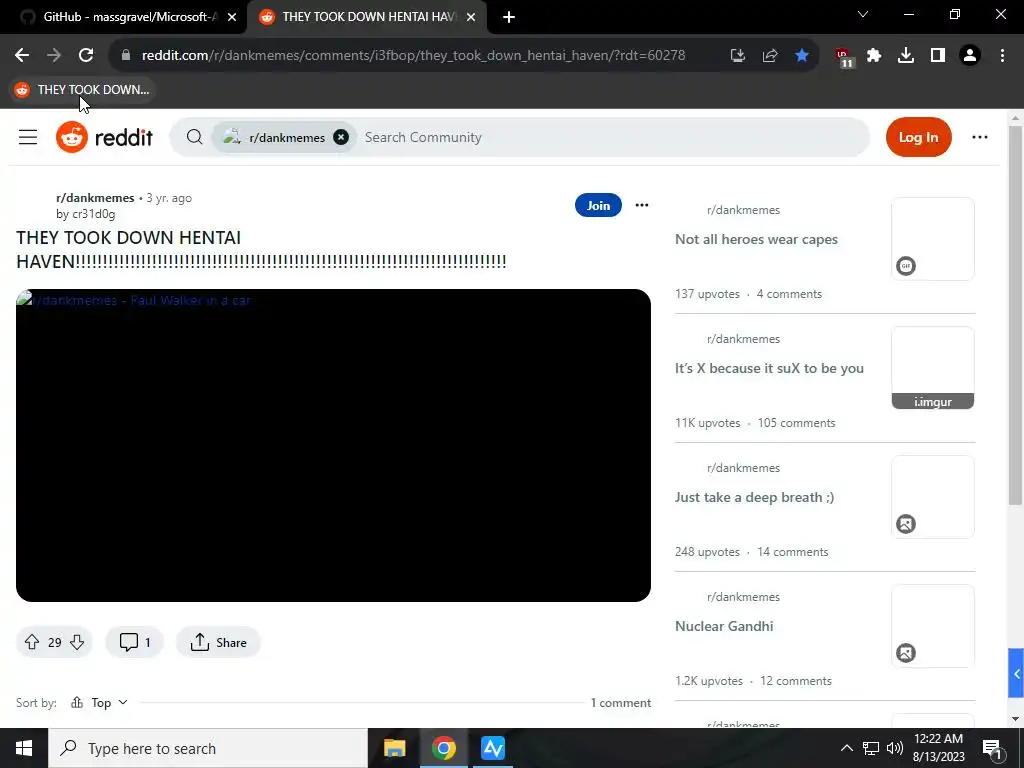Show hidden tray icons chevron
This screenshot has width=1024, height=768.
pos(846,748)
